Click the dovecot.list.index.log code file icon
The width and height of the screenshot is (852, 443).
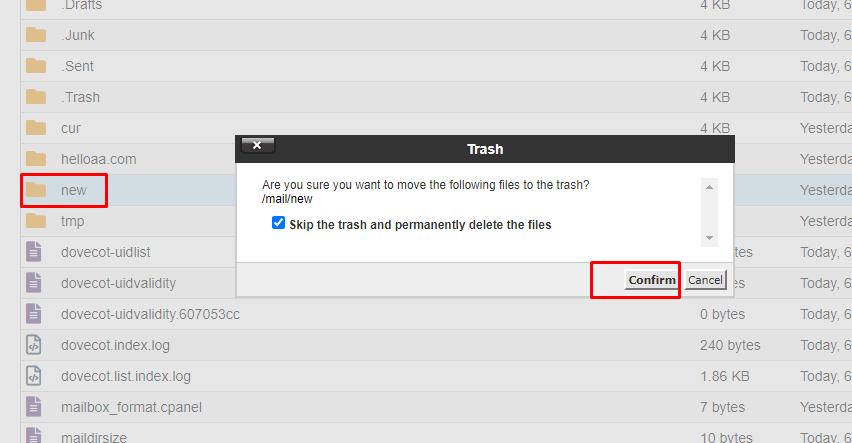(x=34, y=376)
